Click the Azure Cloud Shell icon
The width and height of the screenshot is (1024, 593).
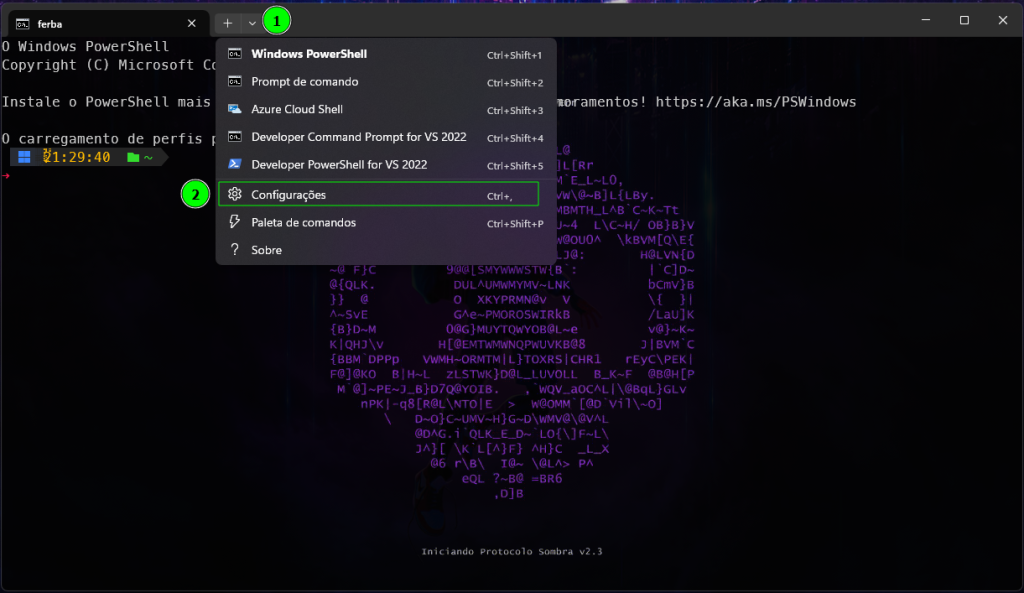click(235, 109)
